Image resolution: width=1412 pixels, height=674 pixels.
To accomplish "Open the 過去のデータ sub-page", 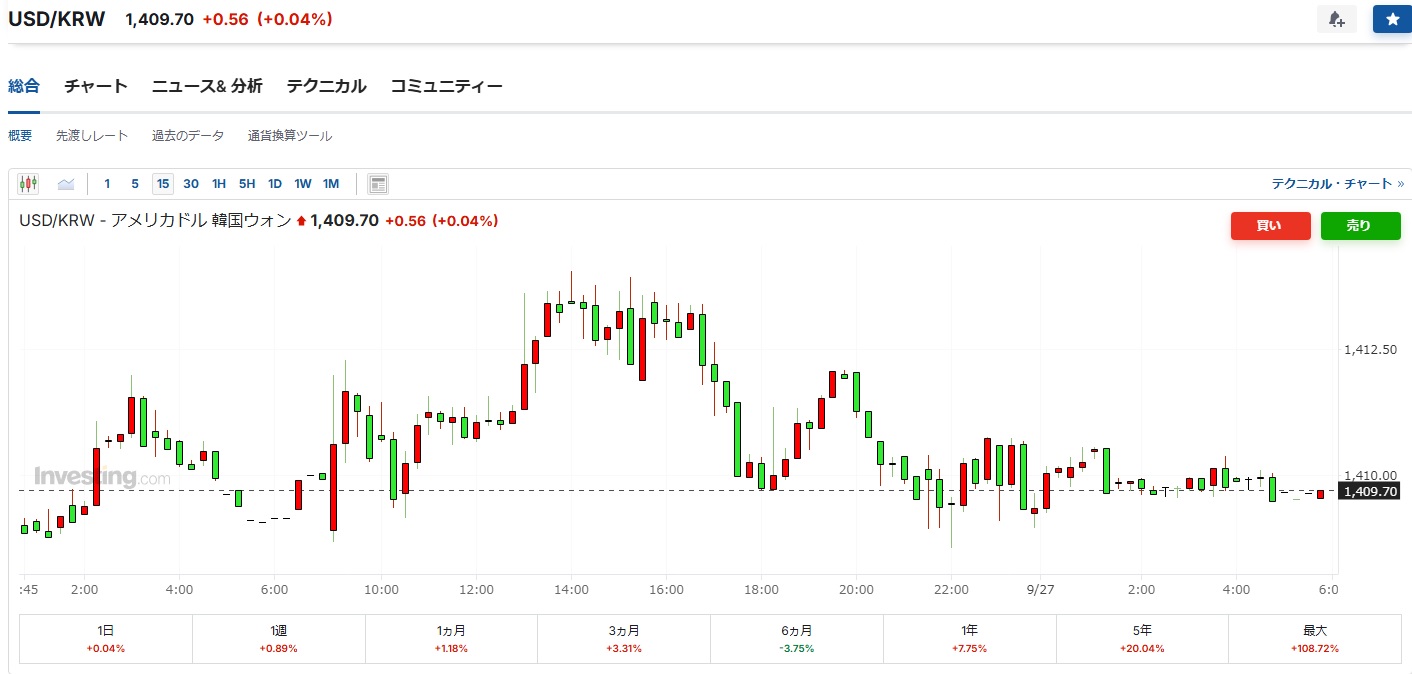I will 188,136.
